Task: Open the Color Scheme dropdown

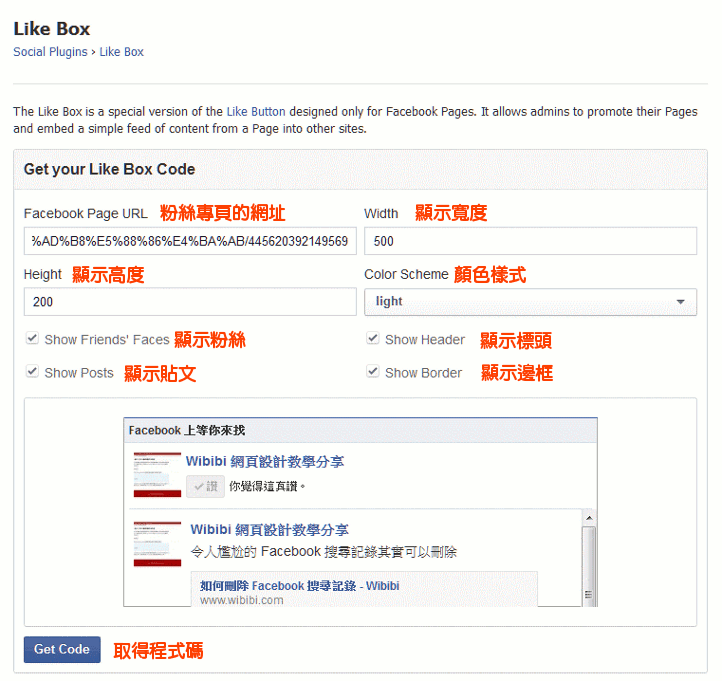Action: click(x=530, y=302)
